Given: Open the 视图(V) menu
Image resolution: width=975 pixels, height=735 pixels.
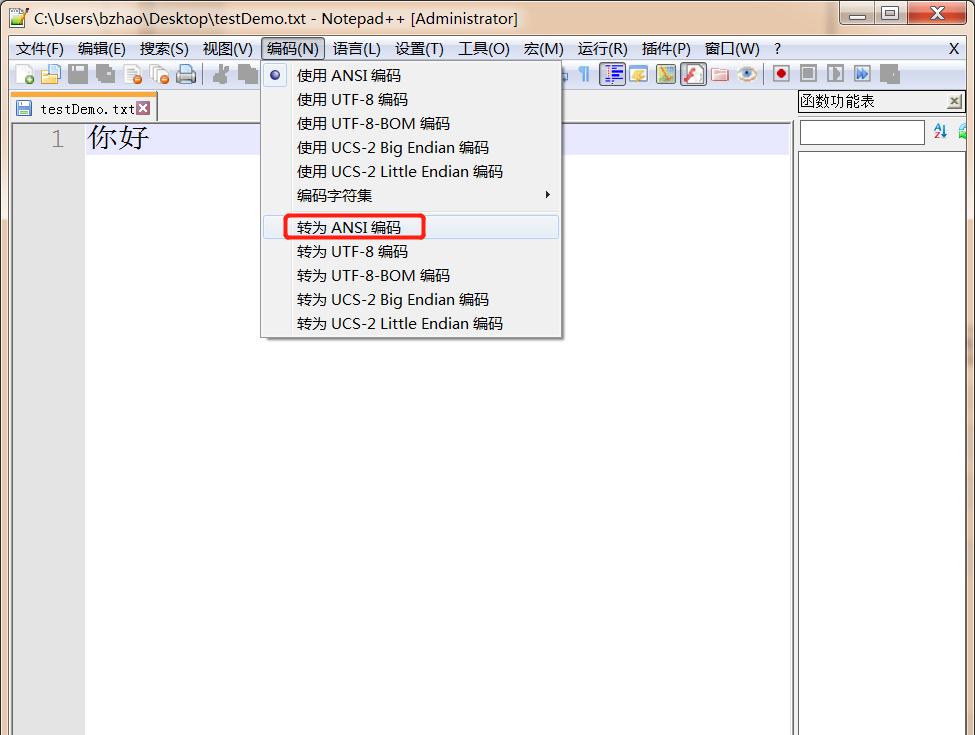Looking at the screenshot, I should click(x=228, y=49).
